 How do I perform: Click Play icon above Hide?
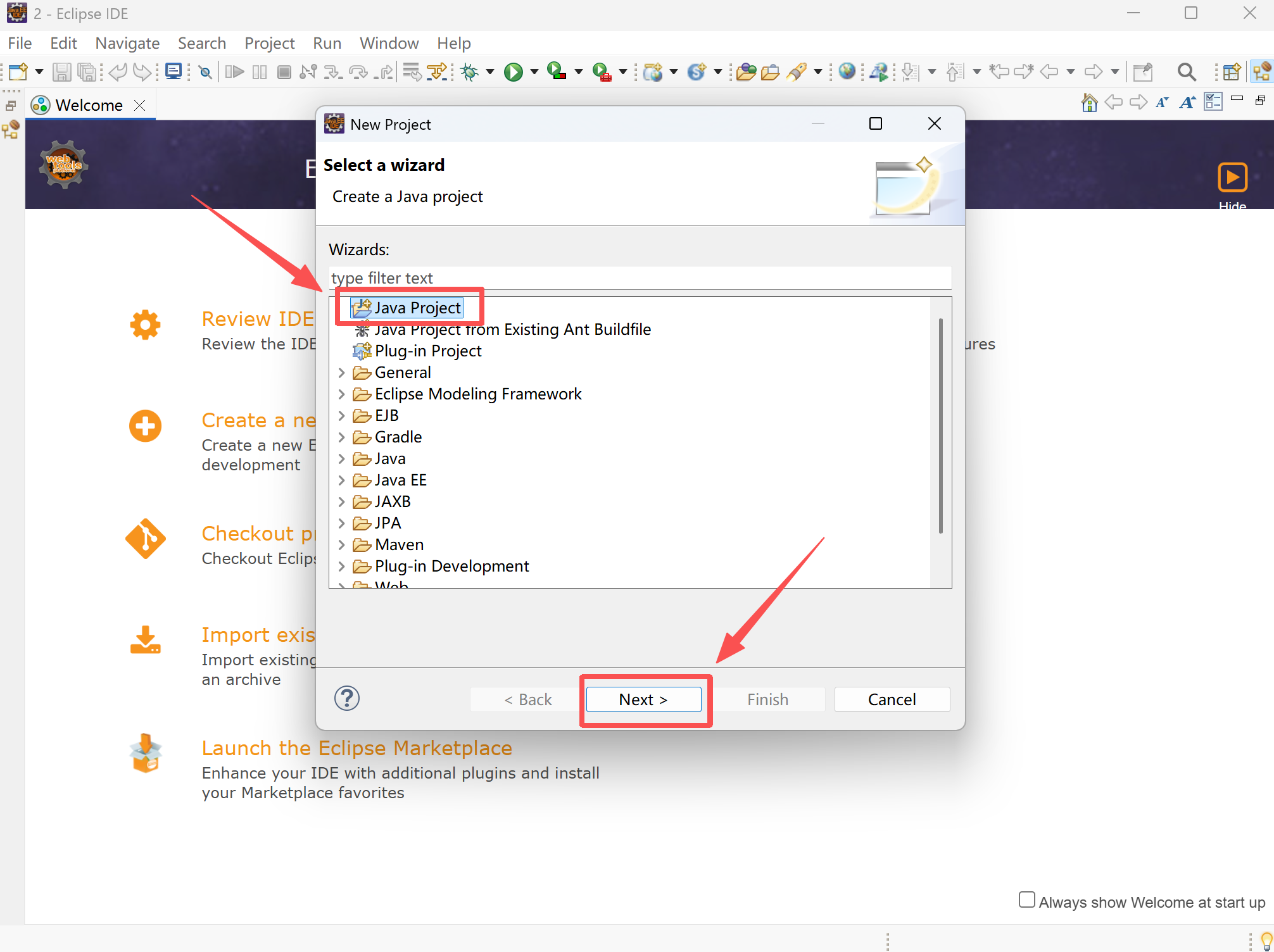coord(1232,177)
